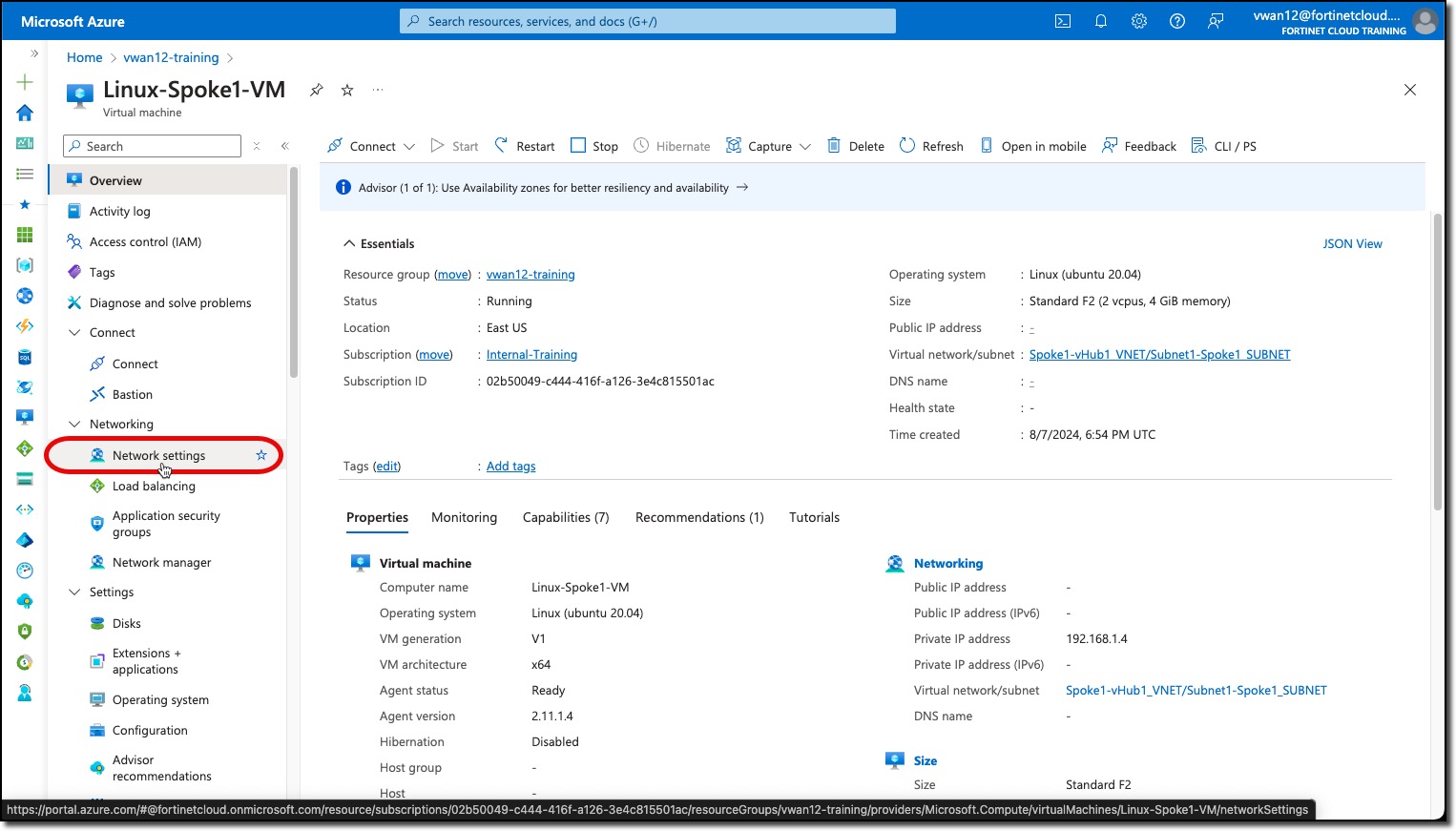Viewport: 1456px width, 831px height.
Task: Open the more options ellipsis by title
Action: tap(378, 90)
